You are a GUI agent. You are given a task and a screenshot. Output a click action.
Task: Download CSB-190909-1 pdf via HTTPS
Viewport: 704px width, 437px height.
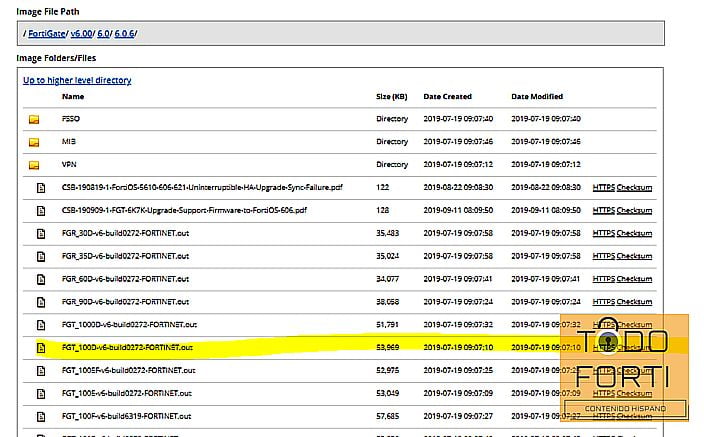(603, 210)
